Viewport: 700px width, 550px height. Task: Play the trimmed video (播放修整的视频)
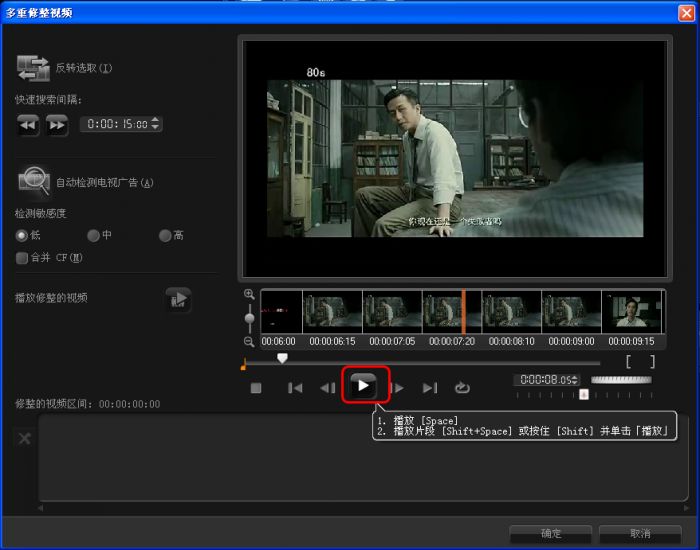pyautogui.click(x=178, y=299)
